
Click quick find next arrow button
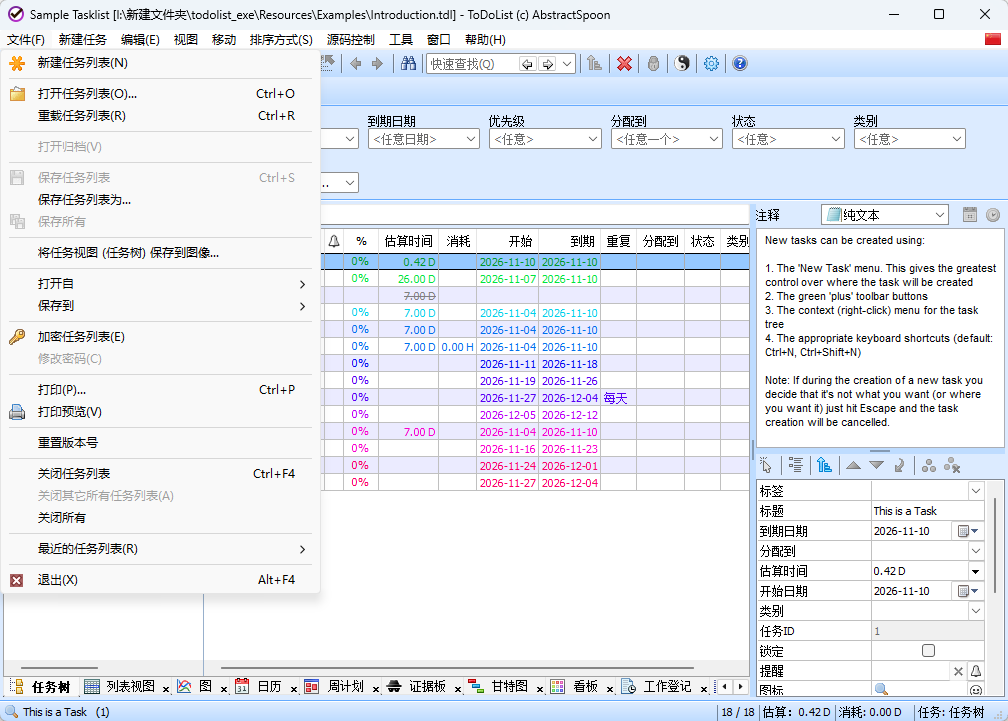[547, 64]
